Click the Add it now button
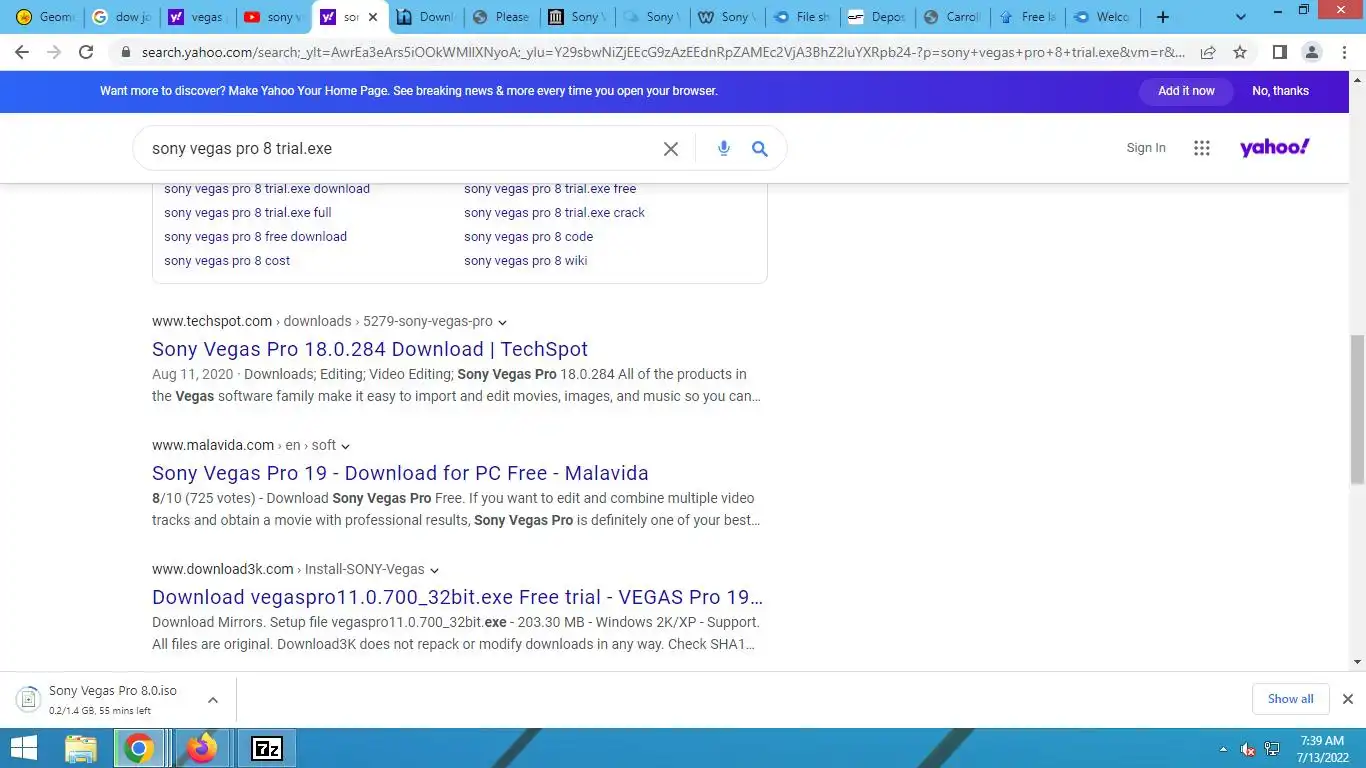1366x768 pixels. click(x=1186, y=91)
